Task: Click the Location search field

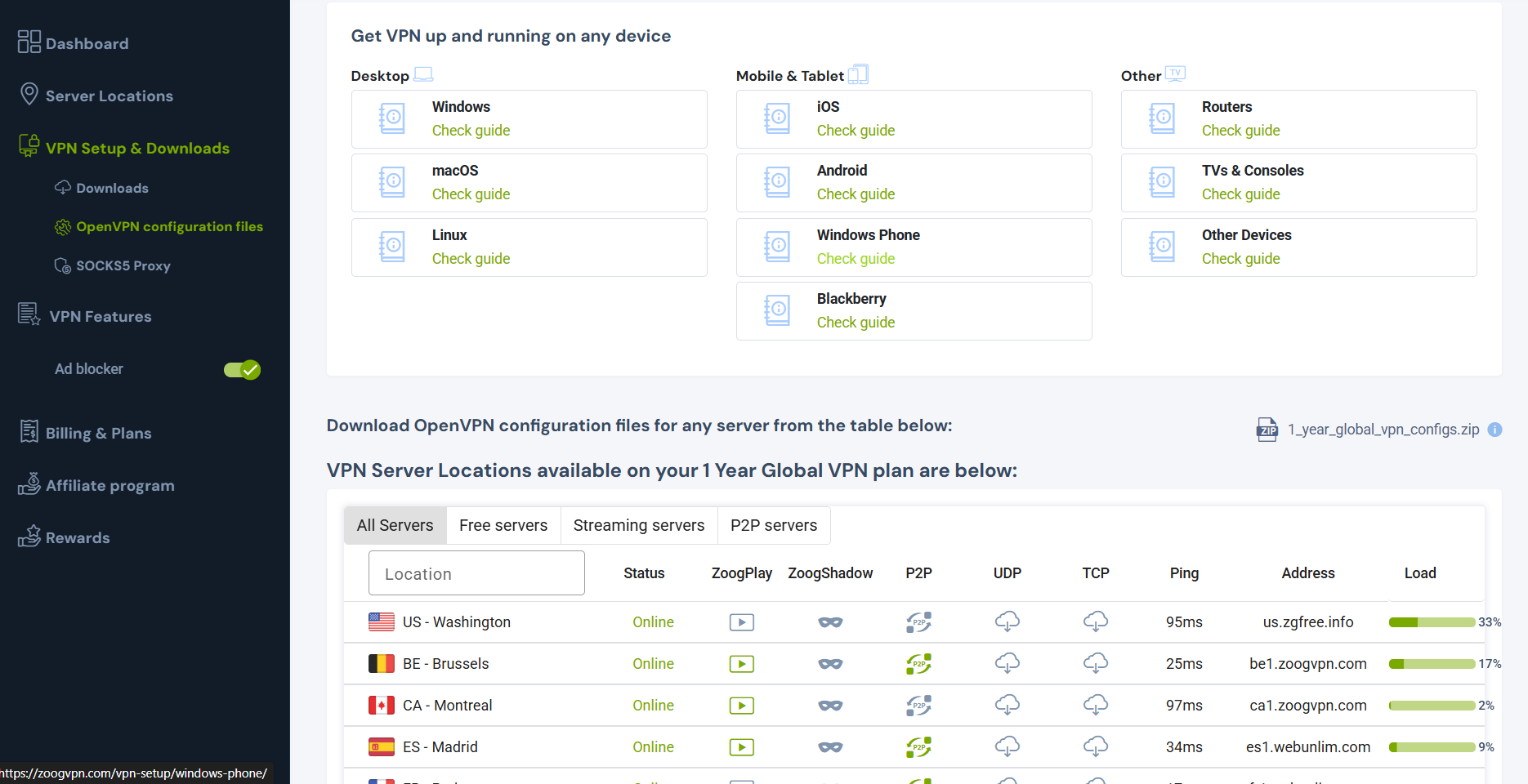Action: click(476, 573)
